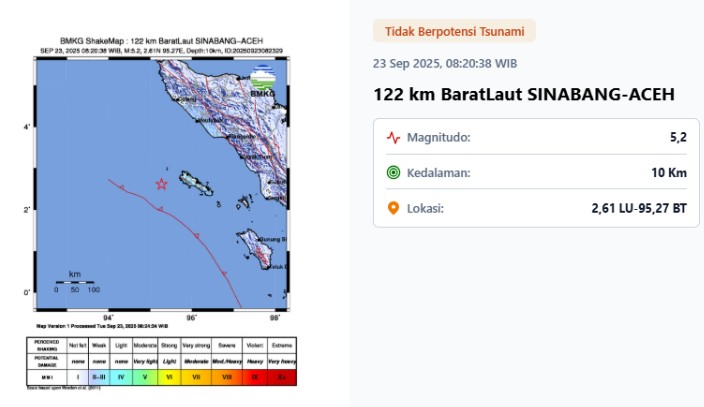Click the 23 Sep 2025 timestamp text
The height and width of the screenshot is (407, 704).
(445, 62)
